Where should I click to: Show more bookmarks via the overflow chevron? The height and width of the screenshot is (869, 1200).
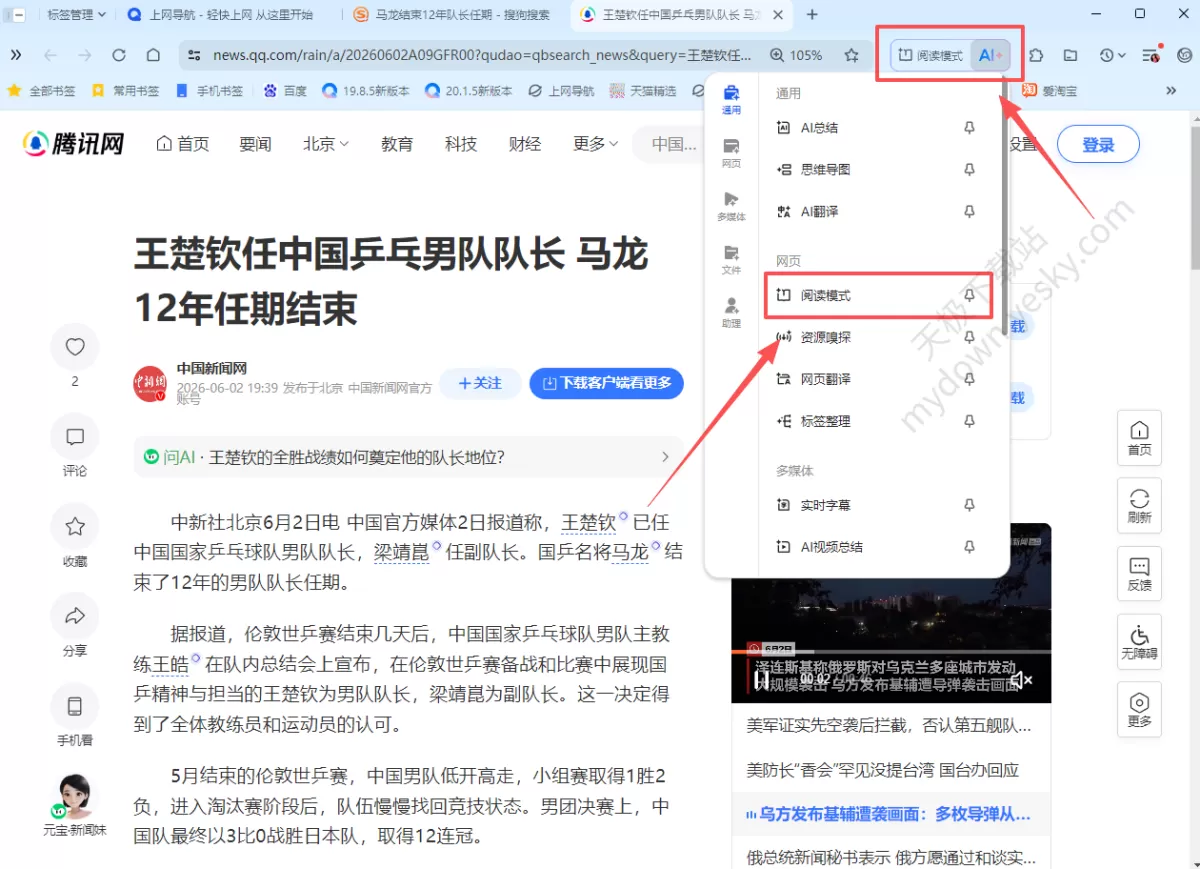click(x=1171, y=90)
